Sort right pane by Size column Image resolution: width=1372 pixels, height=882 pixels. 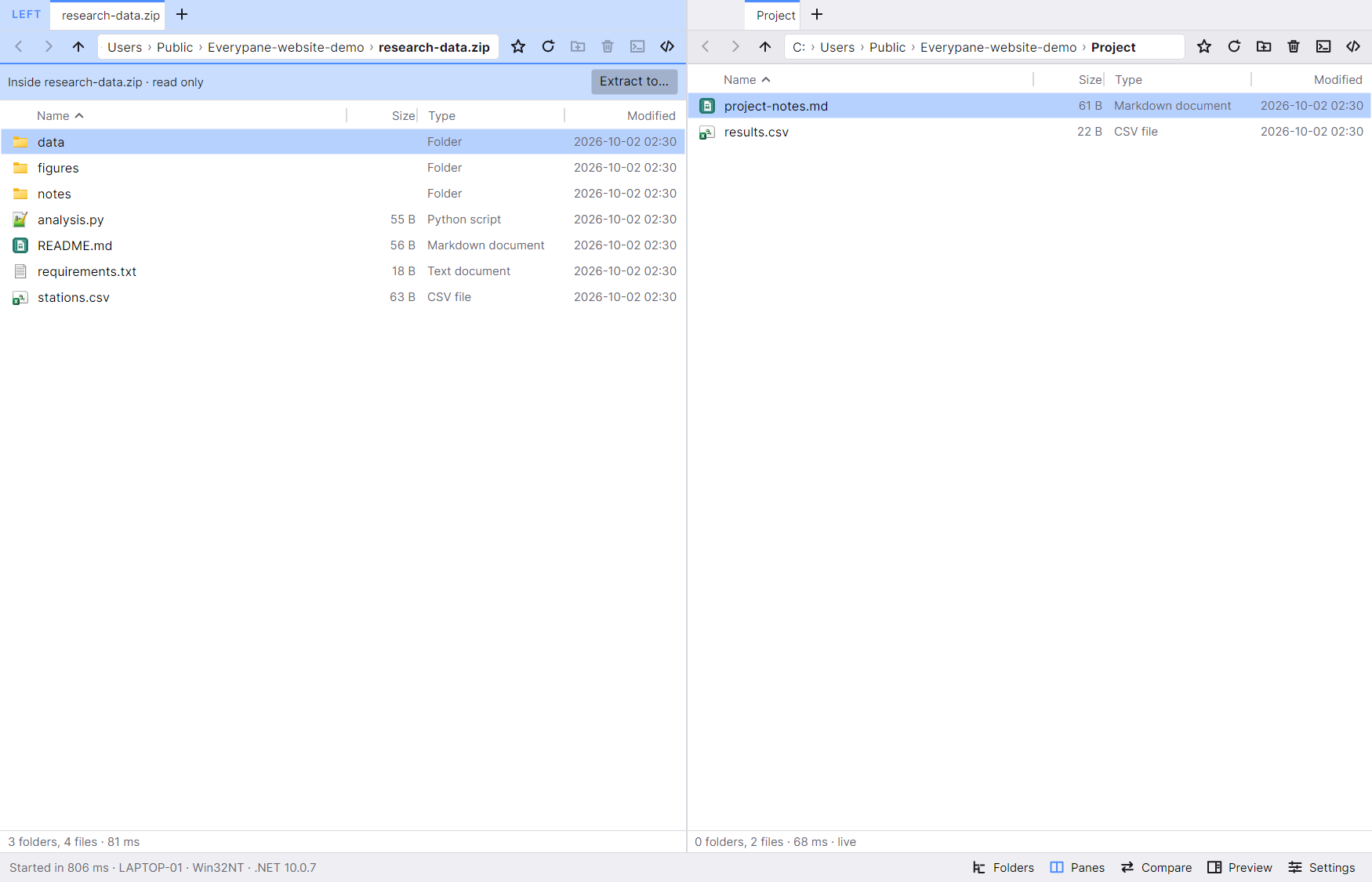[1090, 80]
